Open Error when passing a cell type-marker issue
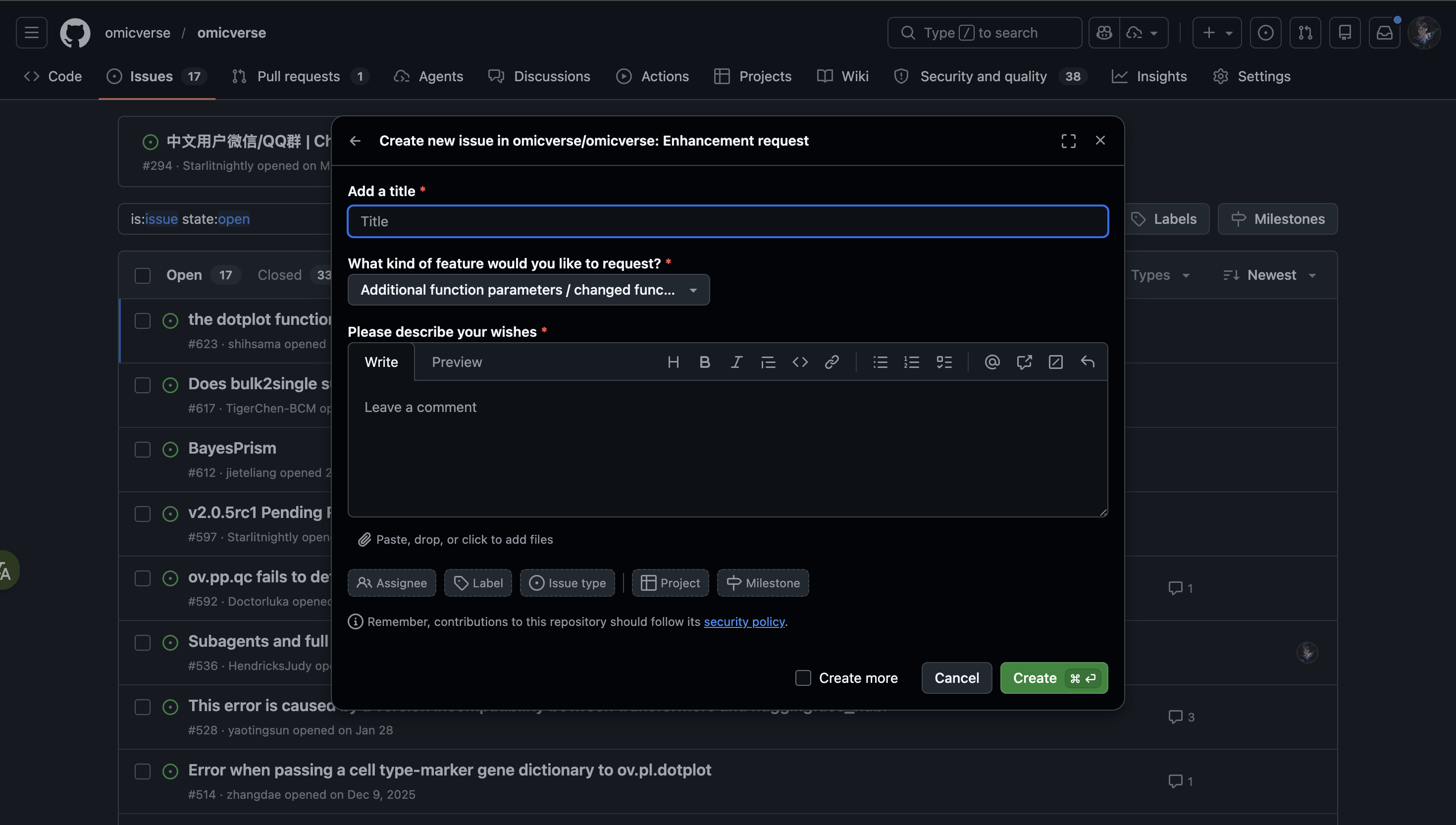Image resolution: width=1456 pixels, height=825 pixels. pyautogui.click(x=449, y=770)
